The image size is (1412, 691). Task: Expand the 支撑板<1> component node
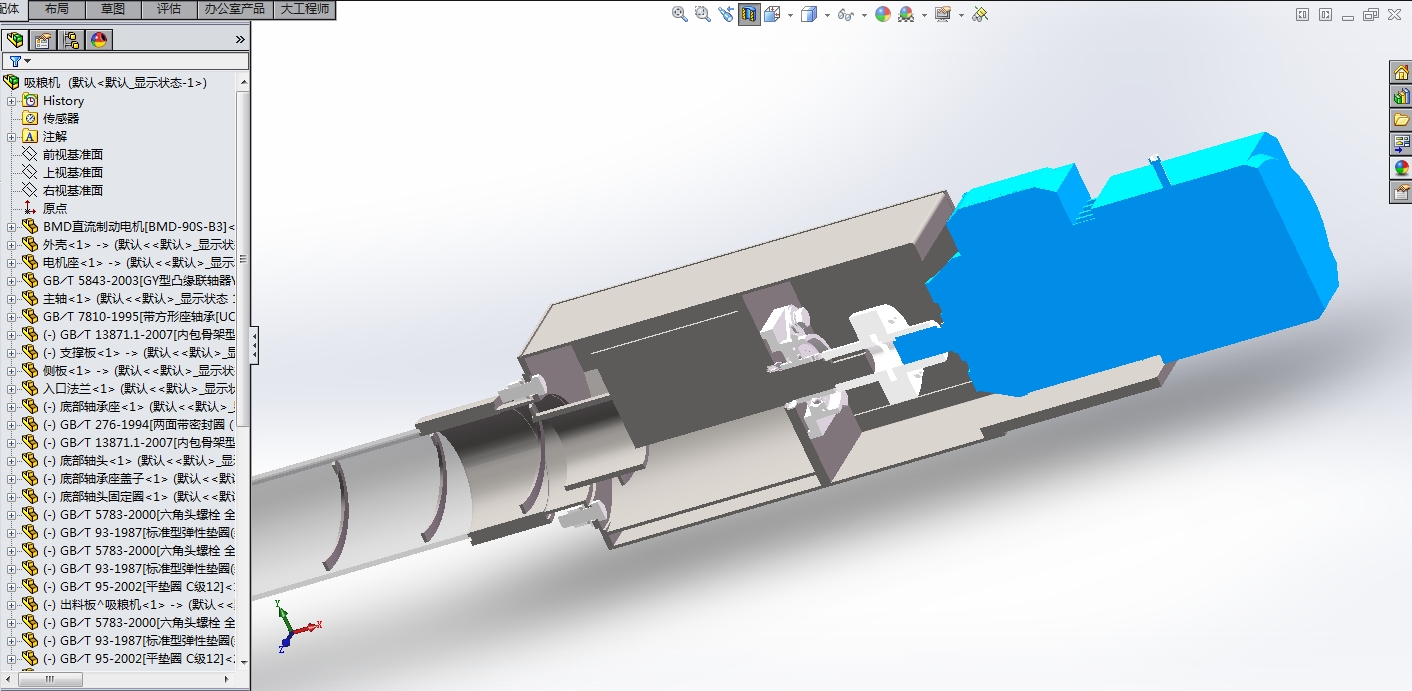point(11,353)
